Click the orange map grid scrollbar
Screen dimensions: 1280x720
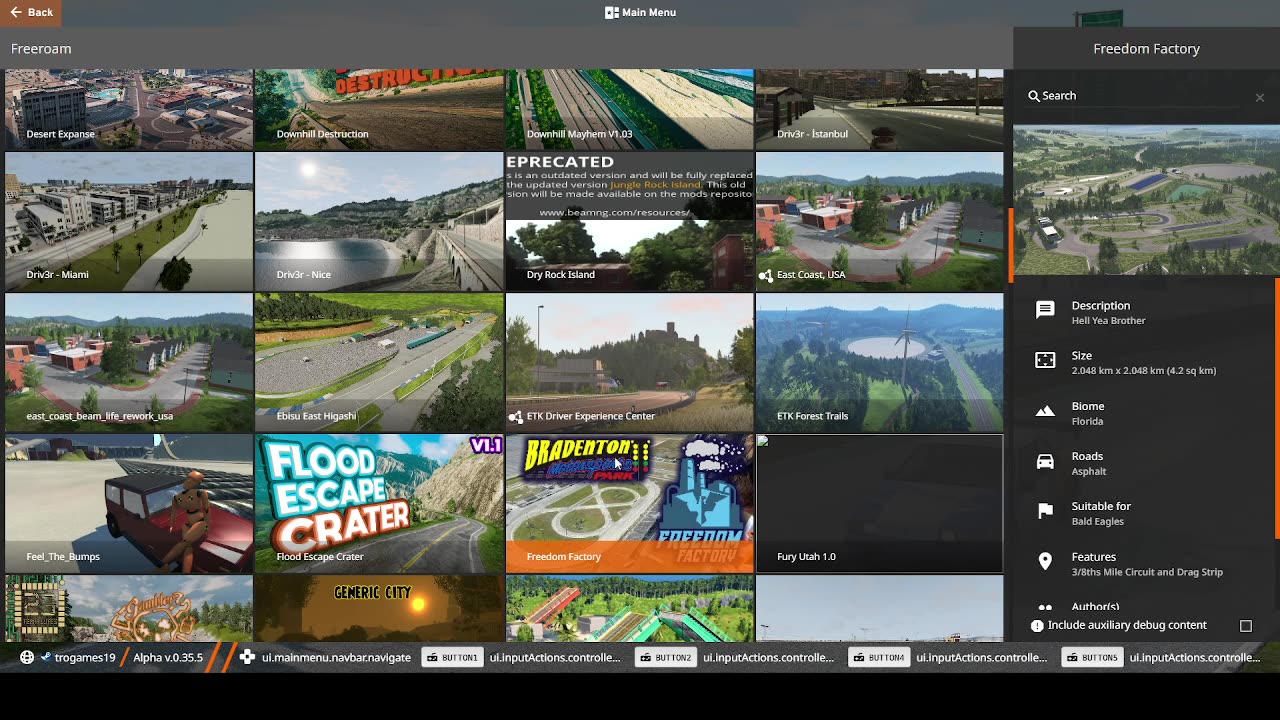(x=1010, y=244)
